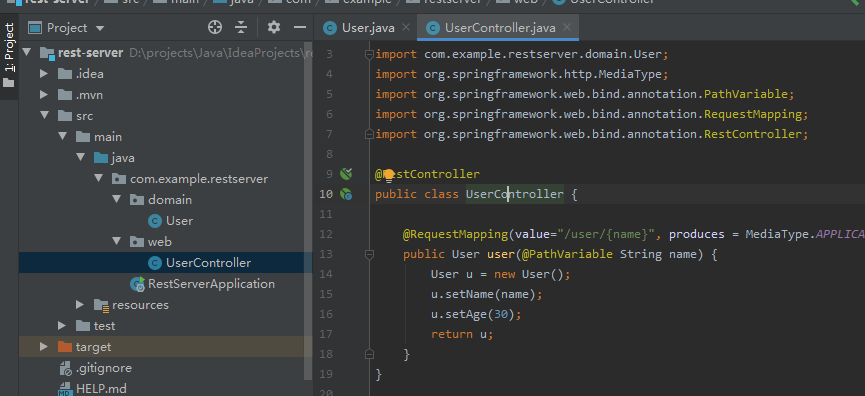Expand the .idea folder
This screenshot has height=396, width=865.
[44, 74]
